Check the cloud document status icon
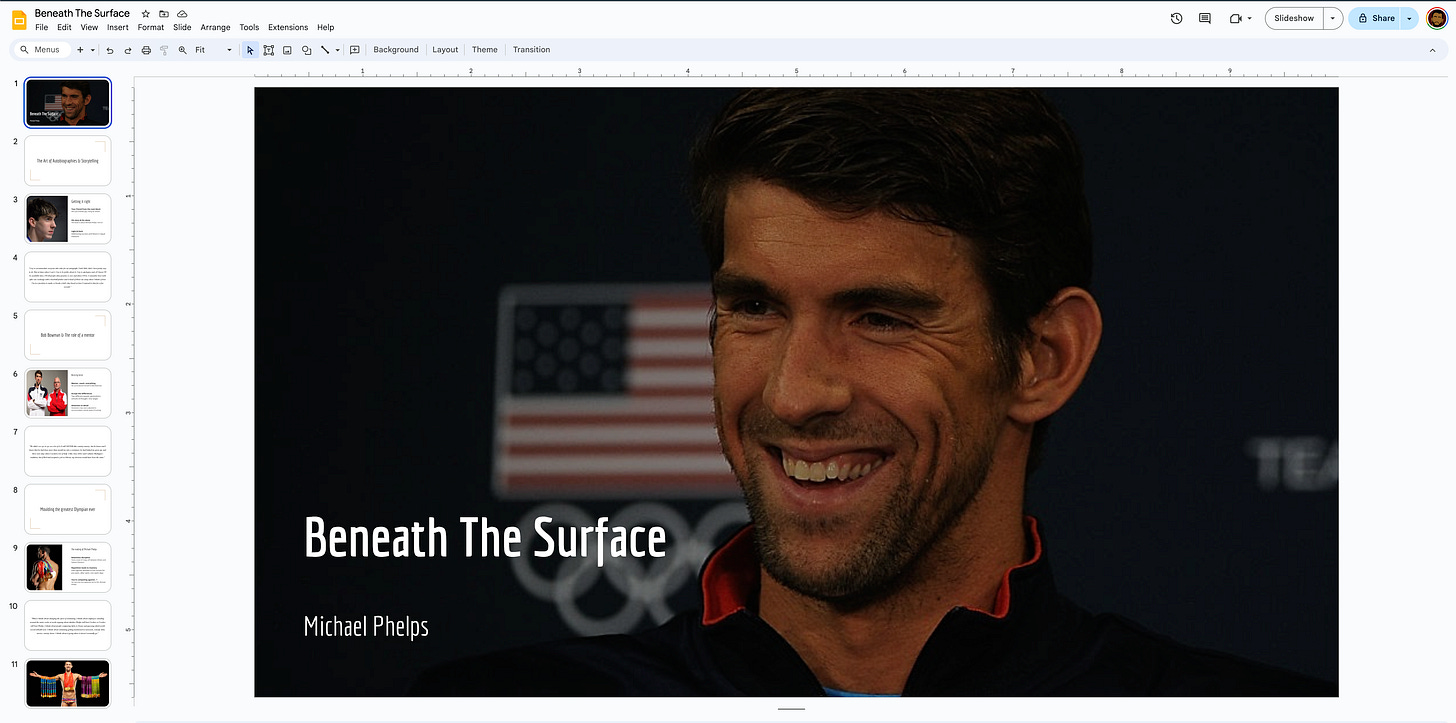The height and width of the screenshot is (723, 1456). (182, 14)
